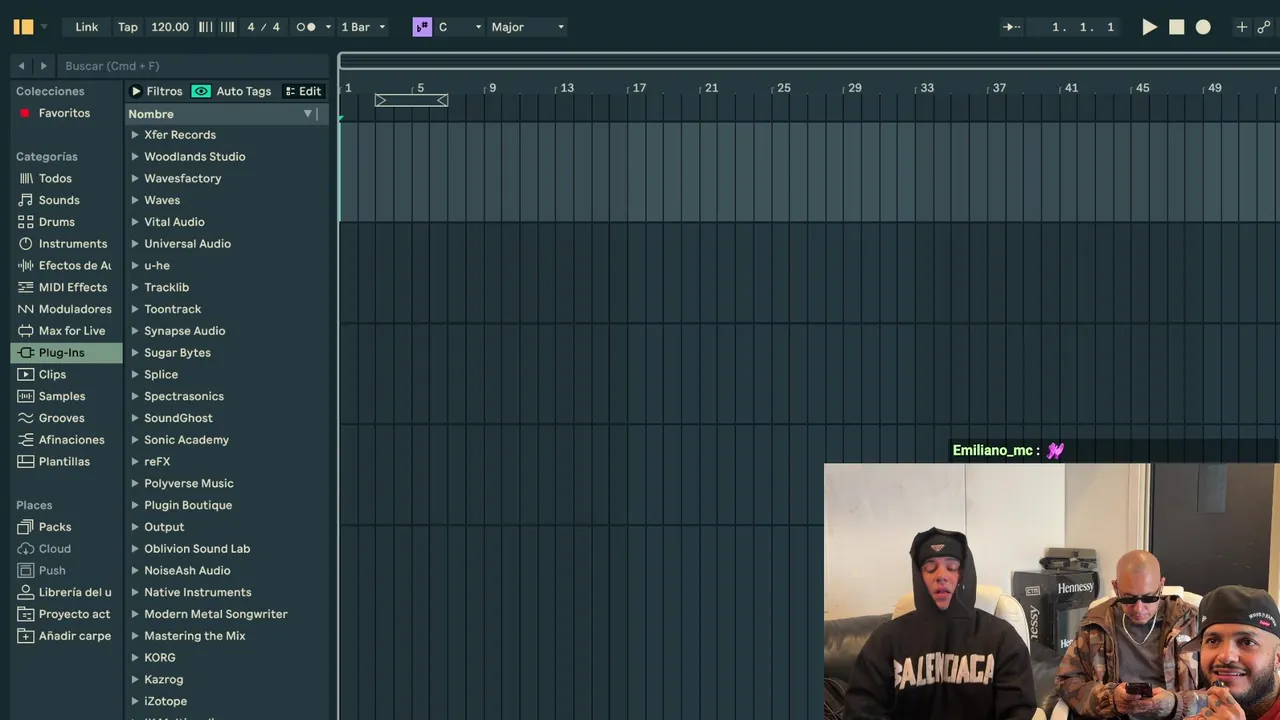
Task: Toggle the Follow playback icon
Action: click(x=1012, y=27)
